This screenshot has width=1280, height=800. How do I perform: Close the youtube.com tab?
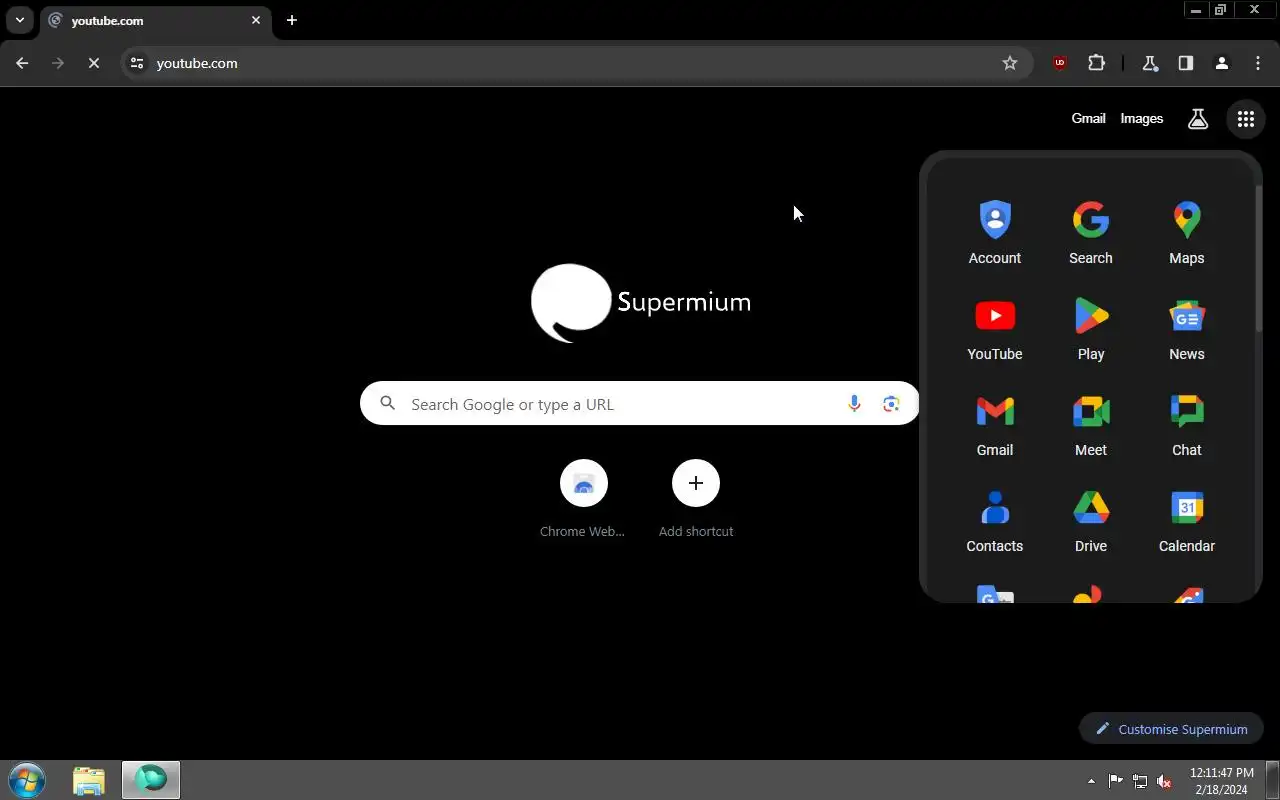[256, 20]
